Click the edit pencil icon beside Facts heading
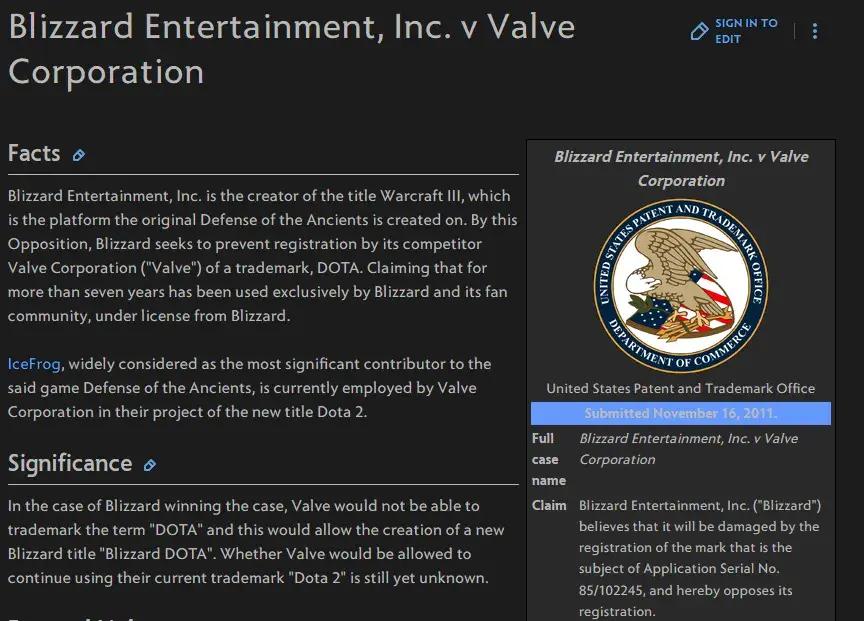864x621 pixels. 79,155
